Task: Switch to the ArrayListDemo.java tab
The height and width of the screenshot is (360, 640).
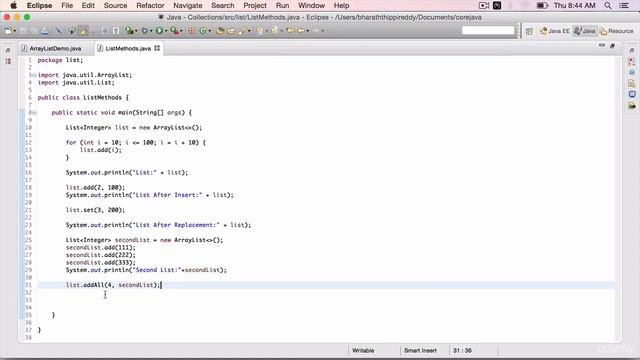Action: coord(51,49)
